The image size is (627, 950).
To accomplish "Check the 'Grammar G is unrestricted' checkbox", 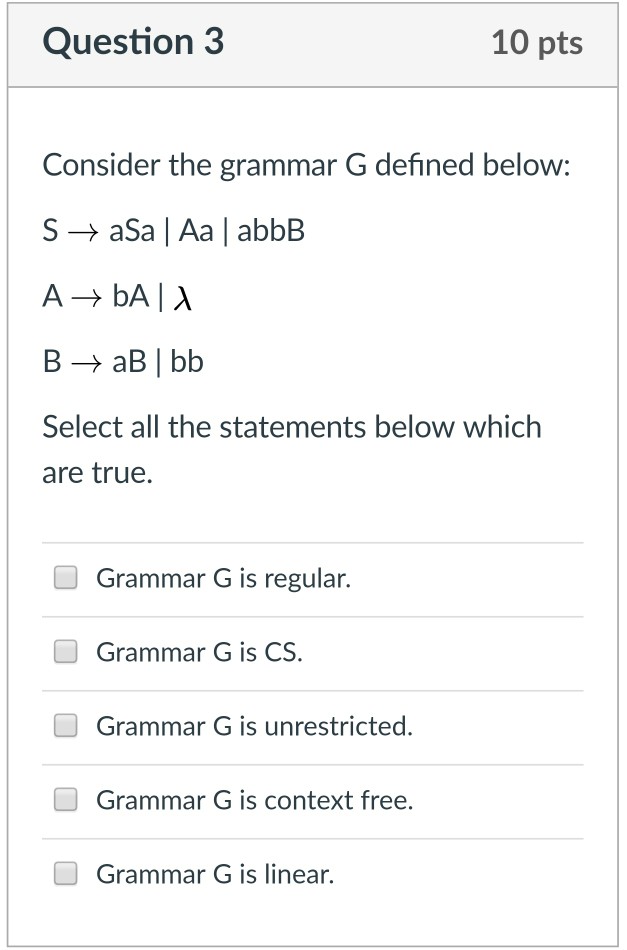I will pos(65,725).
